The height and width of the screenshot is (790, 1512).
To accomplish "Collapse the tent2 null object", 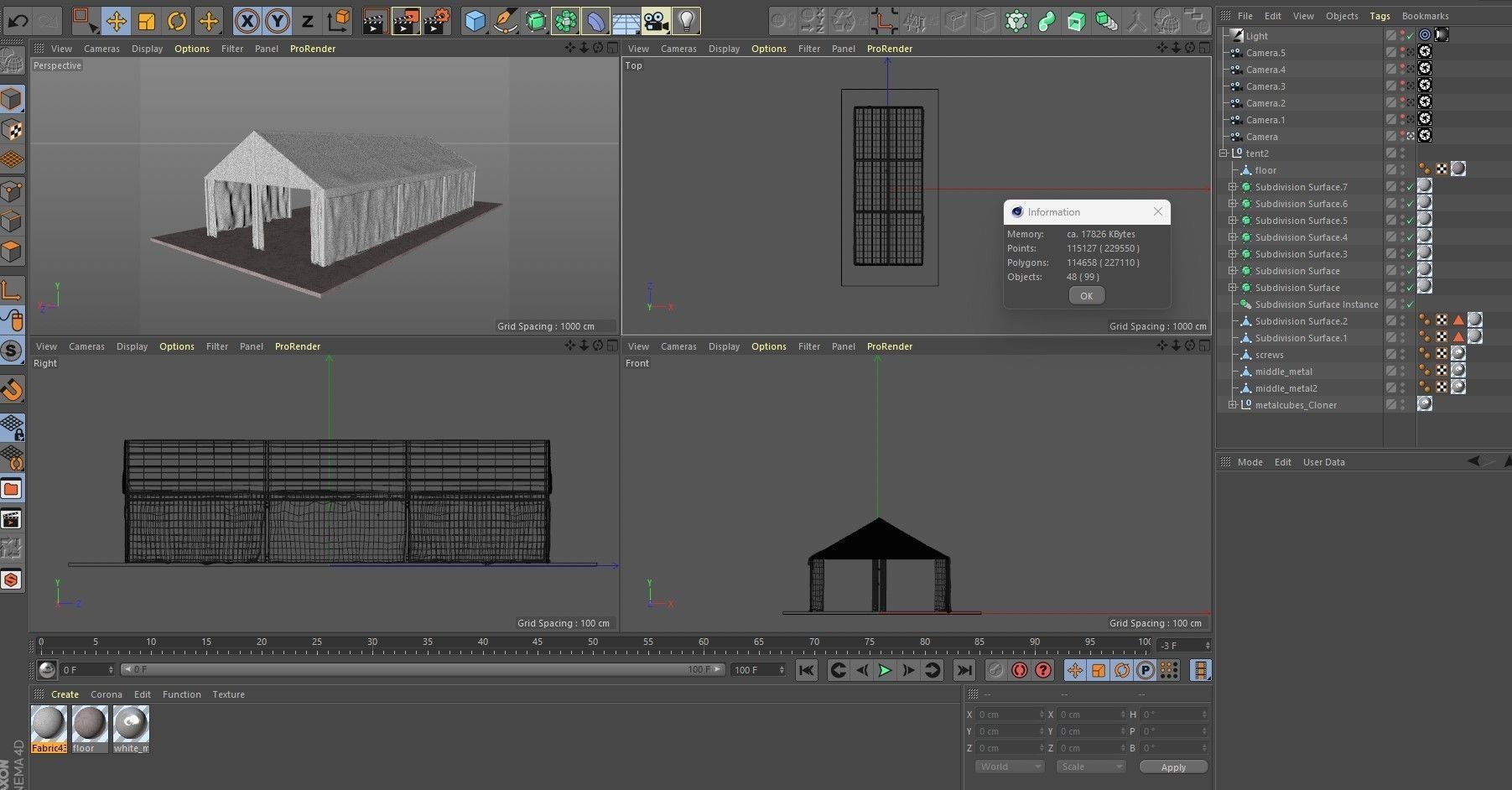I will click(1224, 153).
